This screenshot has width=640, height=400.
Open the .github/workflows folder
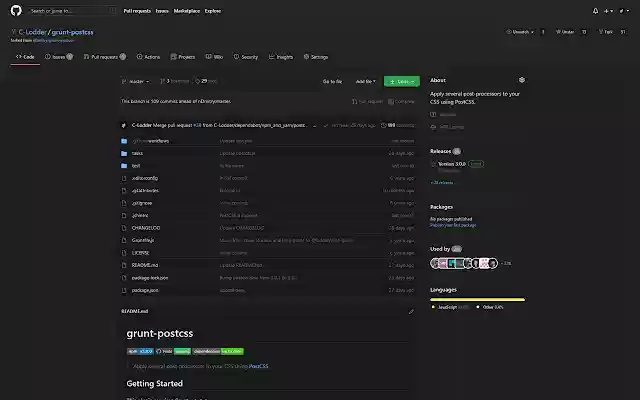(x=150, y=141)
